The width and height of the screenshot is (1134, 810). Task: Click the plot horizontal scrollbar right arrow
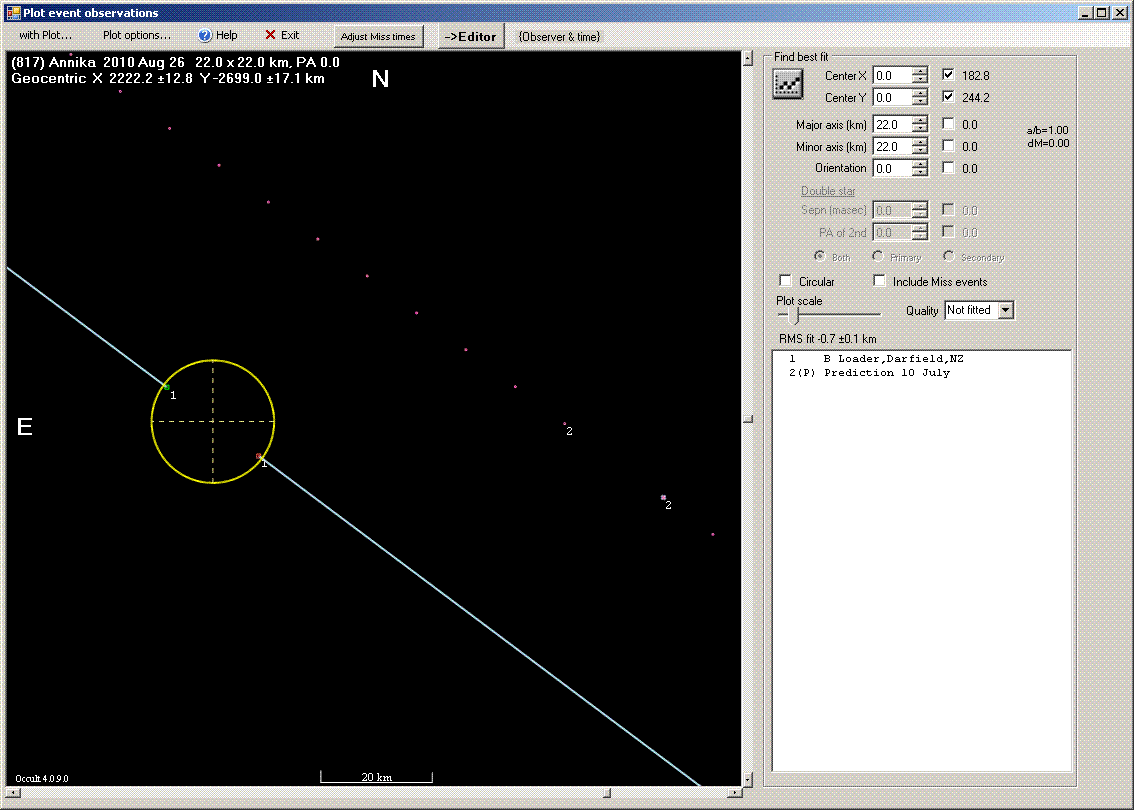[735, 792]
